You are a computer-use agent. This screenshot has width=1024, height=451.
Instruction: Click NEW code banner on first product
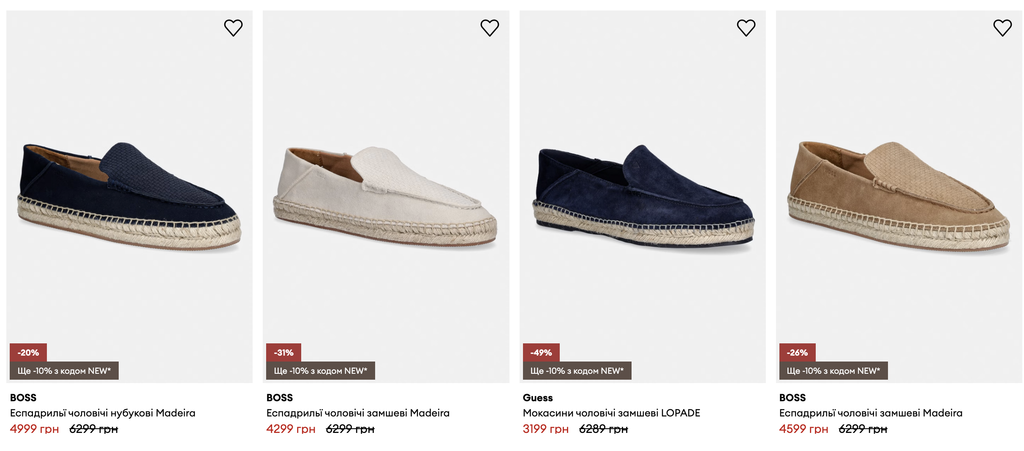coord(64,371)
